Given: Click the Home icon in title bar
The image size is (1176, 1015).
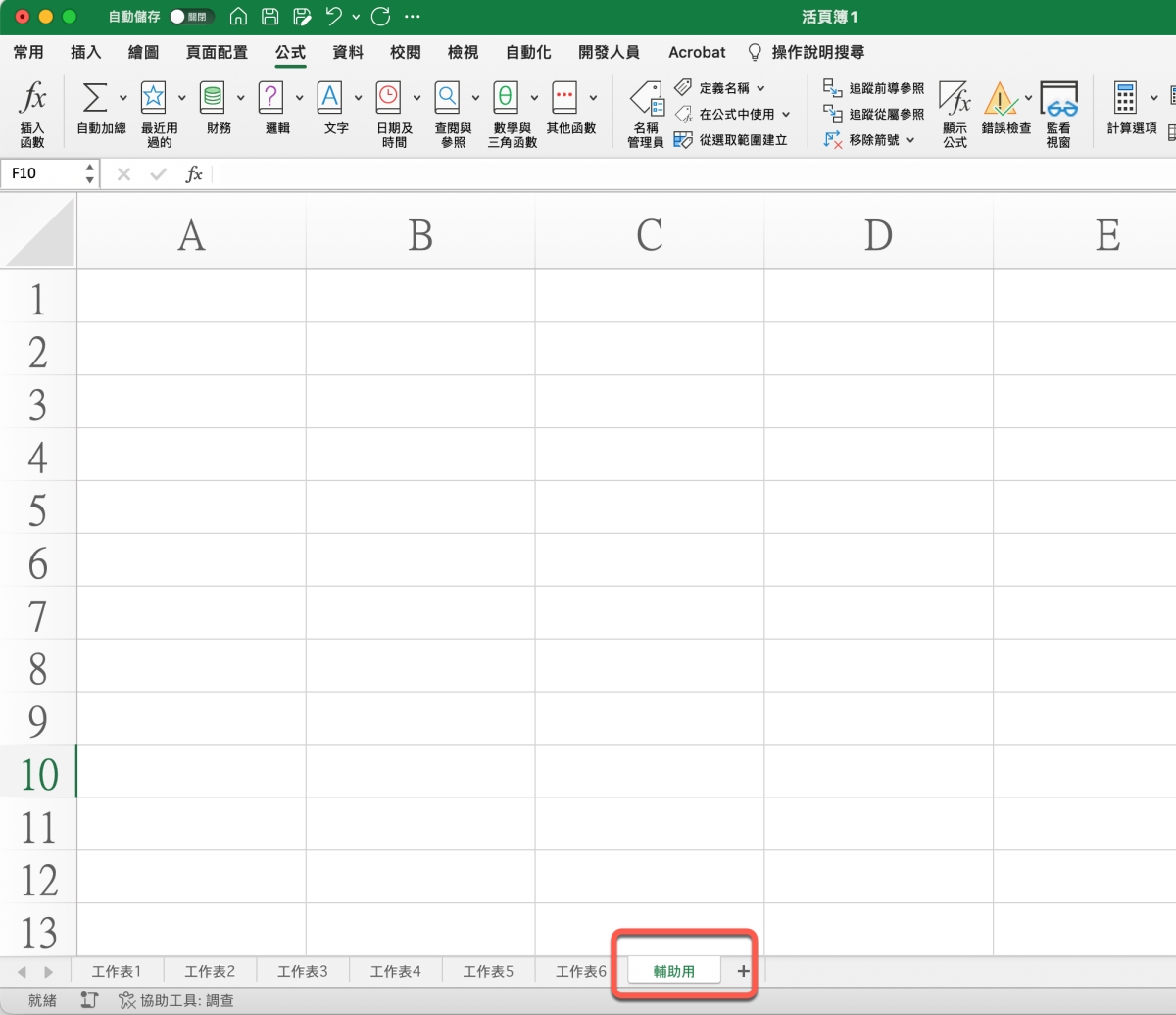Looking at the screenshot, I should [238, 17].
